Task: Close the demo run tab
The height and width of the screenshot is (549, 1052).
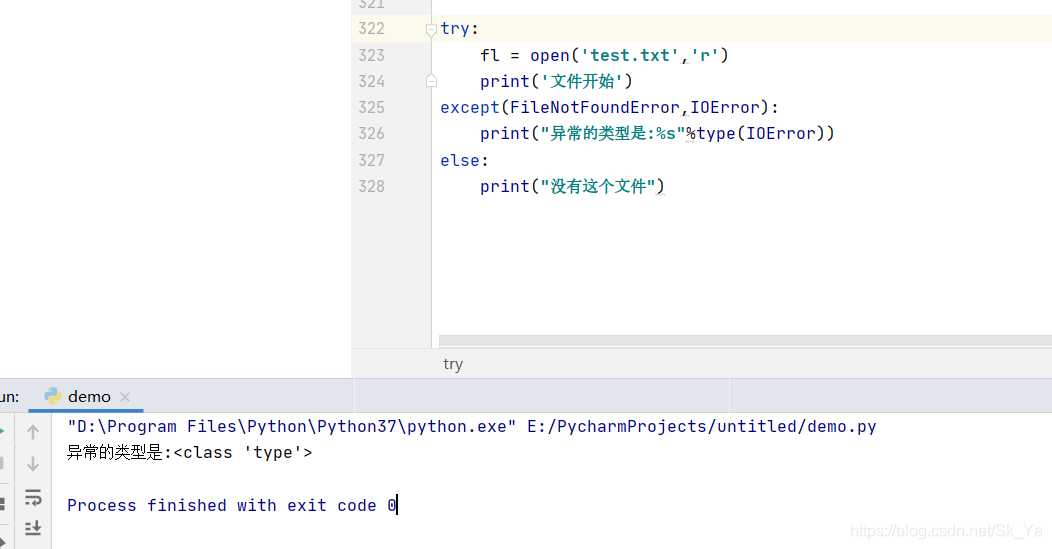Action: [x=125, y=397]
